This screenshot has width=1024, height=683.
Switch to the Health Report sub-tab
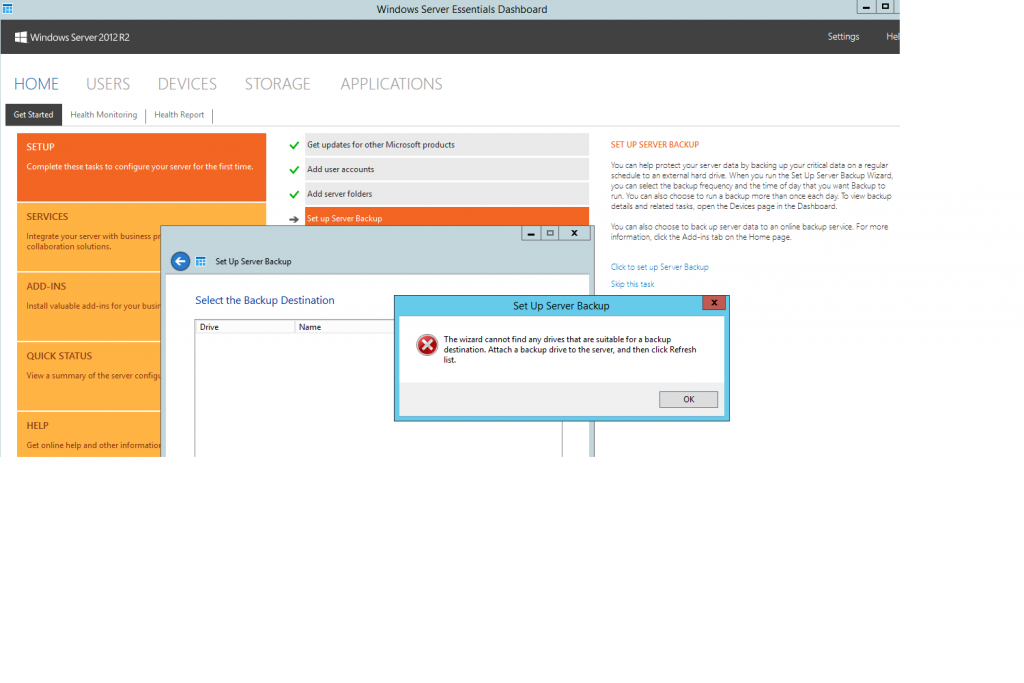(x=179, y=115)
